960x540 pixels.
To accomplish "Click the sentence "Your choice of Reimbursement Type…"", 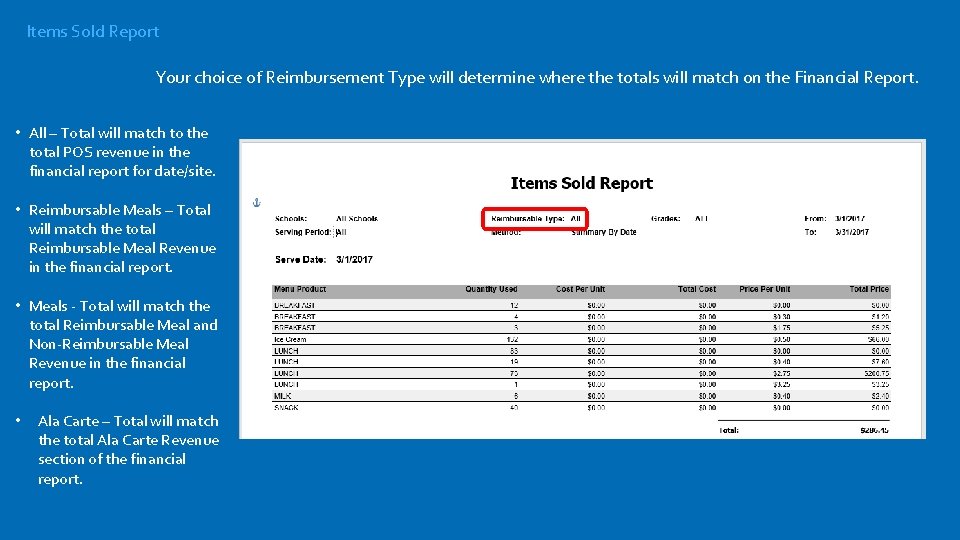I will pos(537,78).
